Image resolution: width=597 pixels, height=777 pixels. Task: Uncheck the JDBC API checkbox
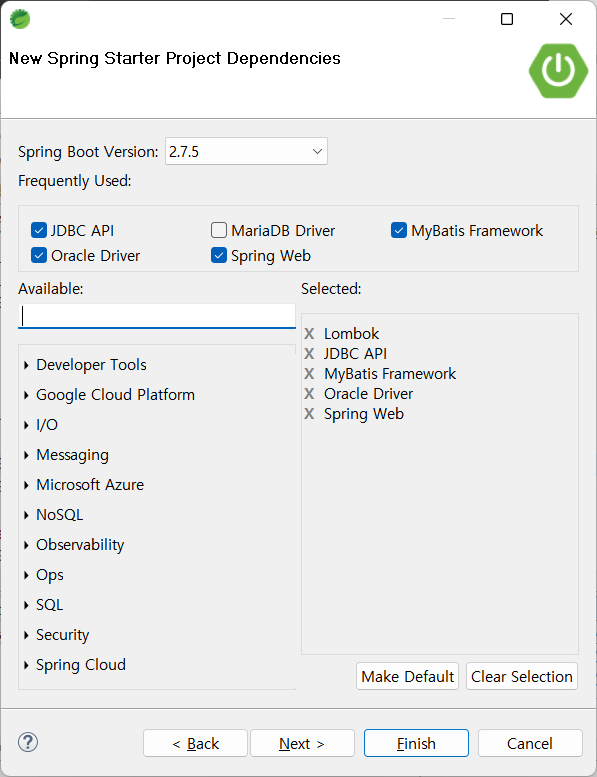[39, 230]
